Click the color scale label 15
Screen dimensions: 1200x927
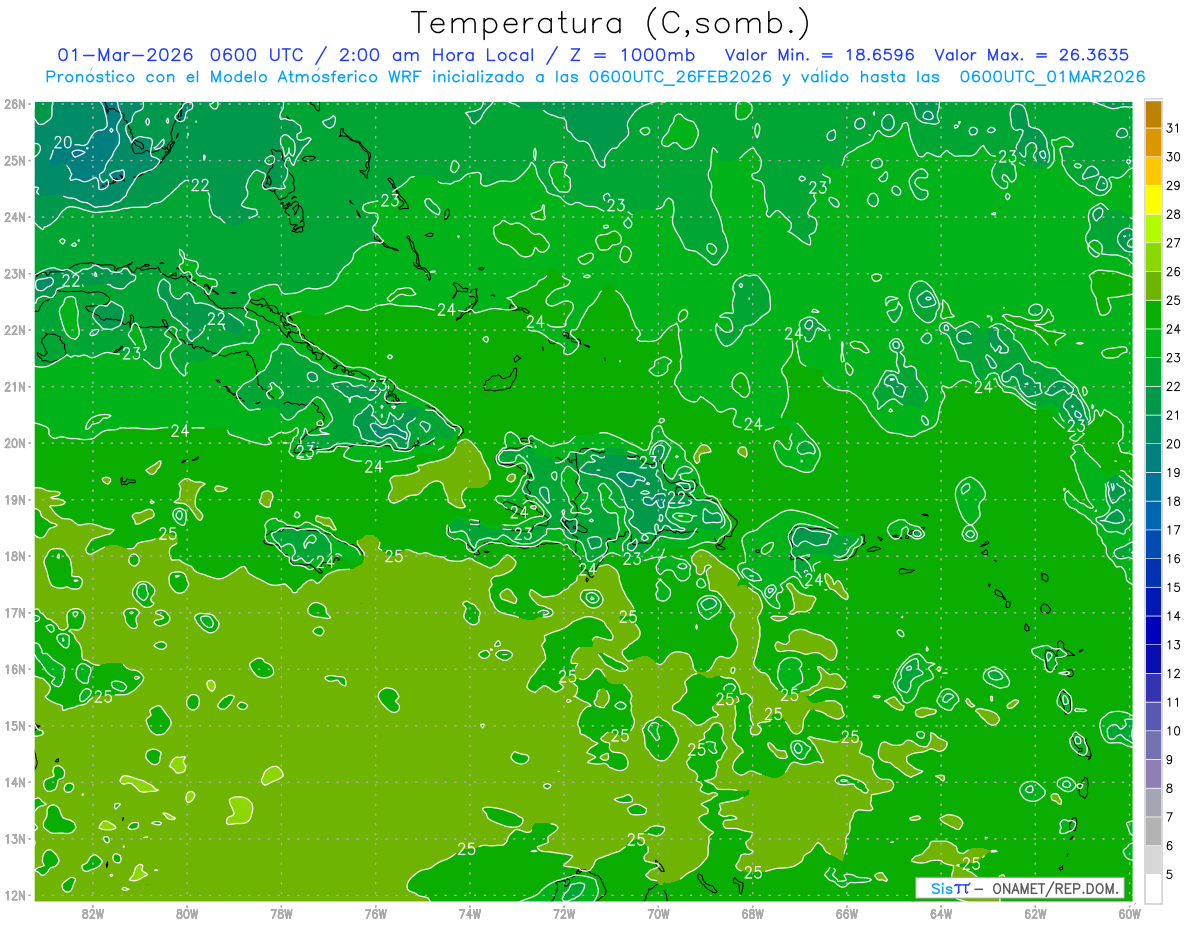[1173, 587]
